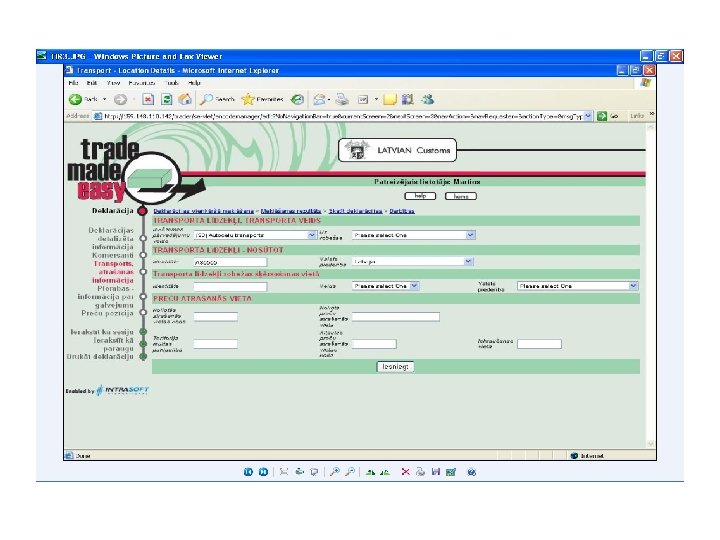
Task: Click the Messenger people icon
Action: pyautogui.click(x=428, y=99)
